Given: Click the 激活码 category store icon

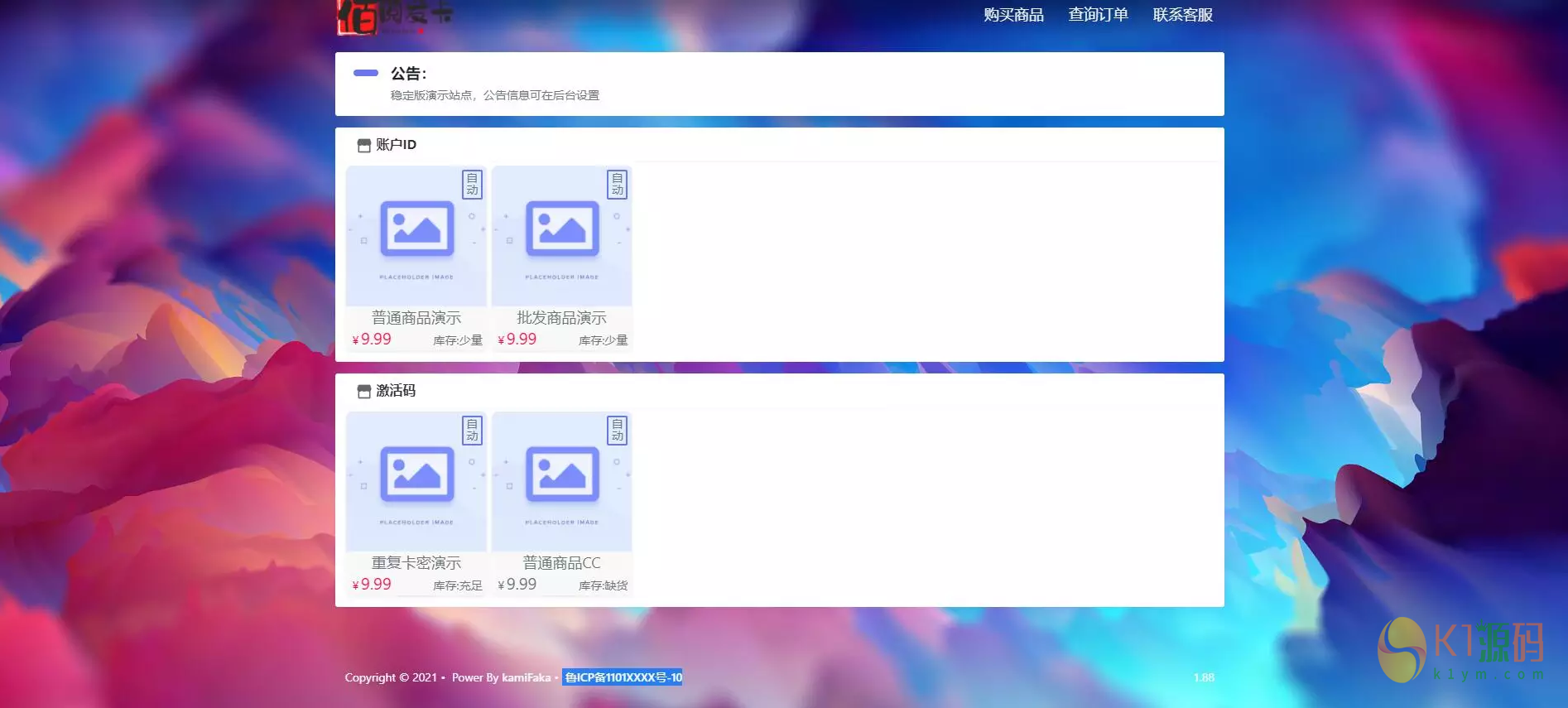Looking at the screenshot, I should (x=363, y=391).
